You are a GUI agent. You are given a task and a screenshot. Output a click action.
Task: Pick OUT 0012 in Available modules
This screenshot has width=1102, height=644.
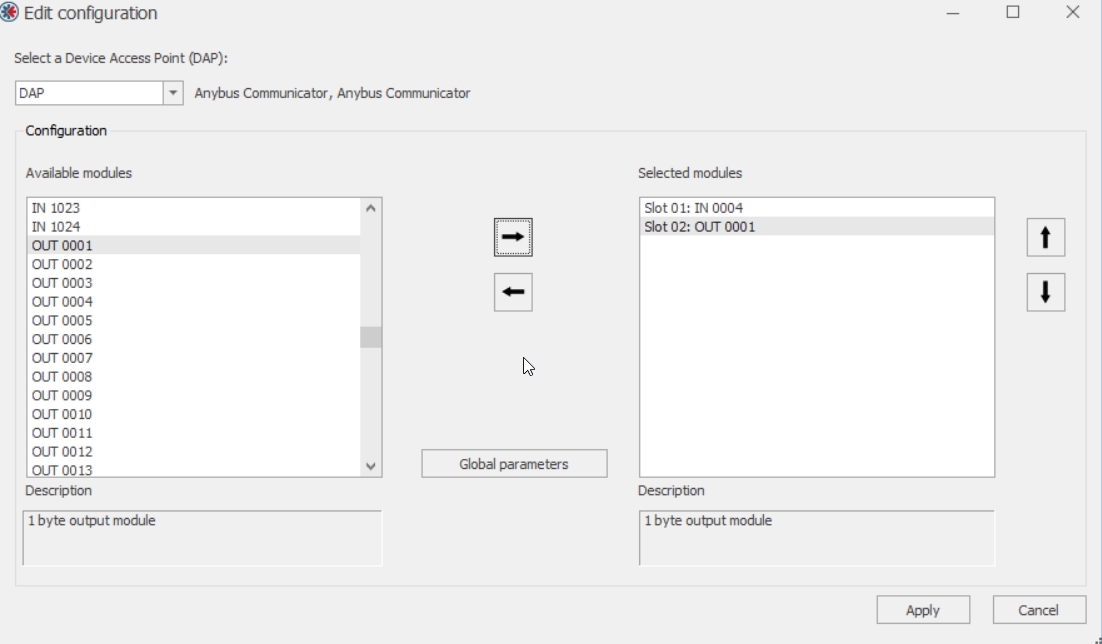tap(62, 452)
